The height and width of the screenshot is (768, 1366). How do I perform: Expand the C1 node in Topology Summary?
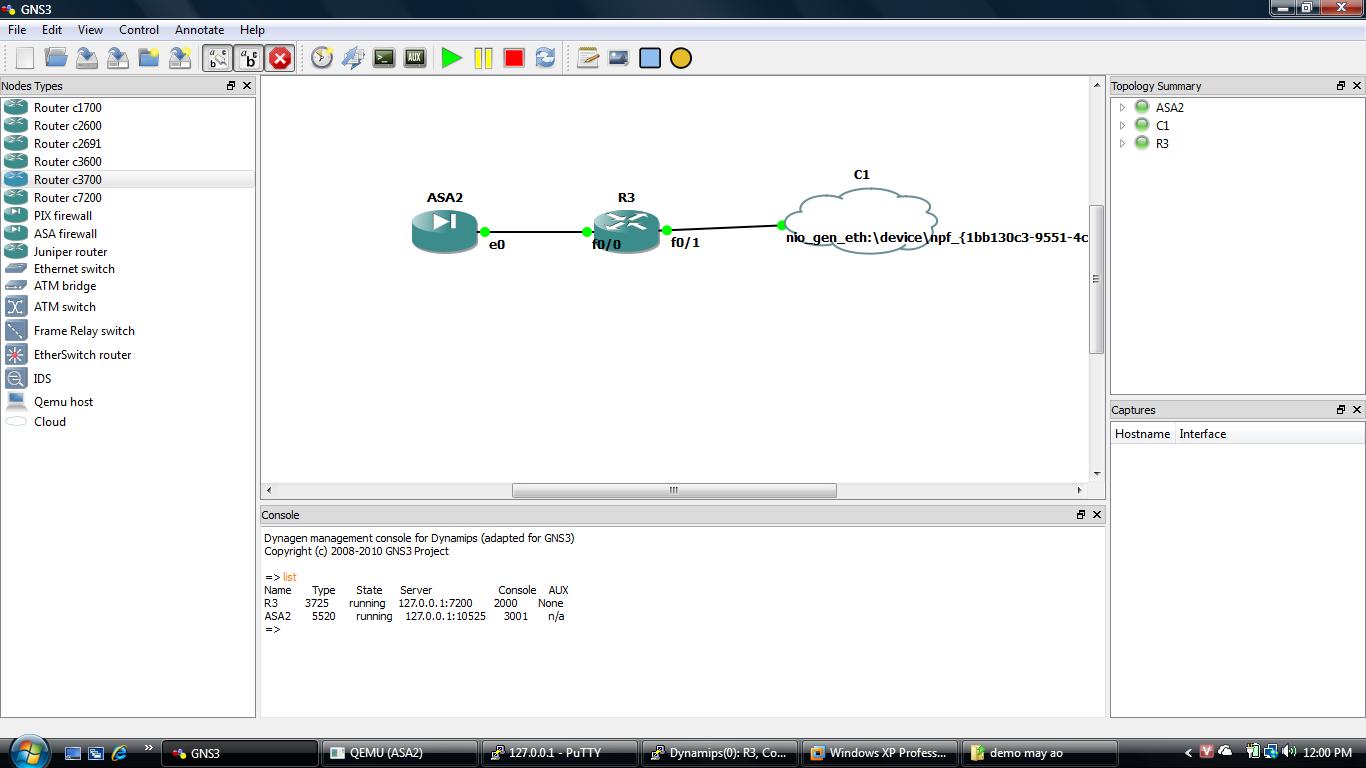(x=1122, y=126)
